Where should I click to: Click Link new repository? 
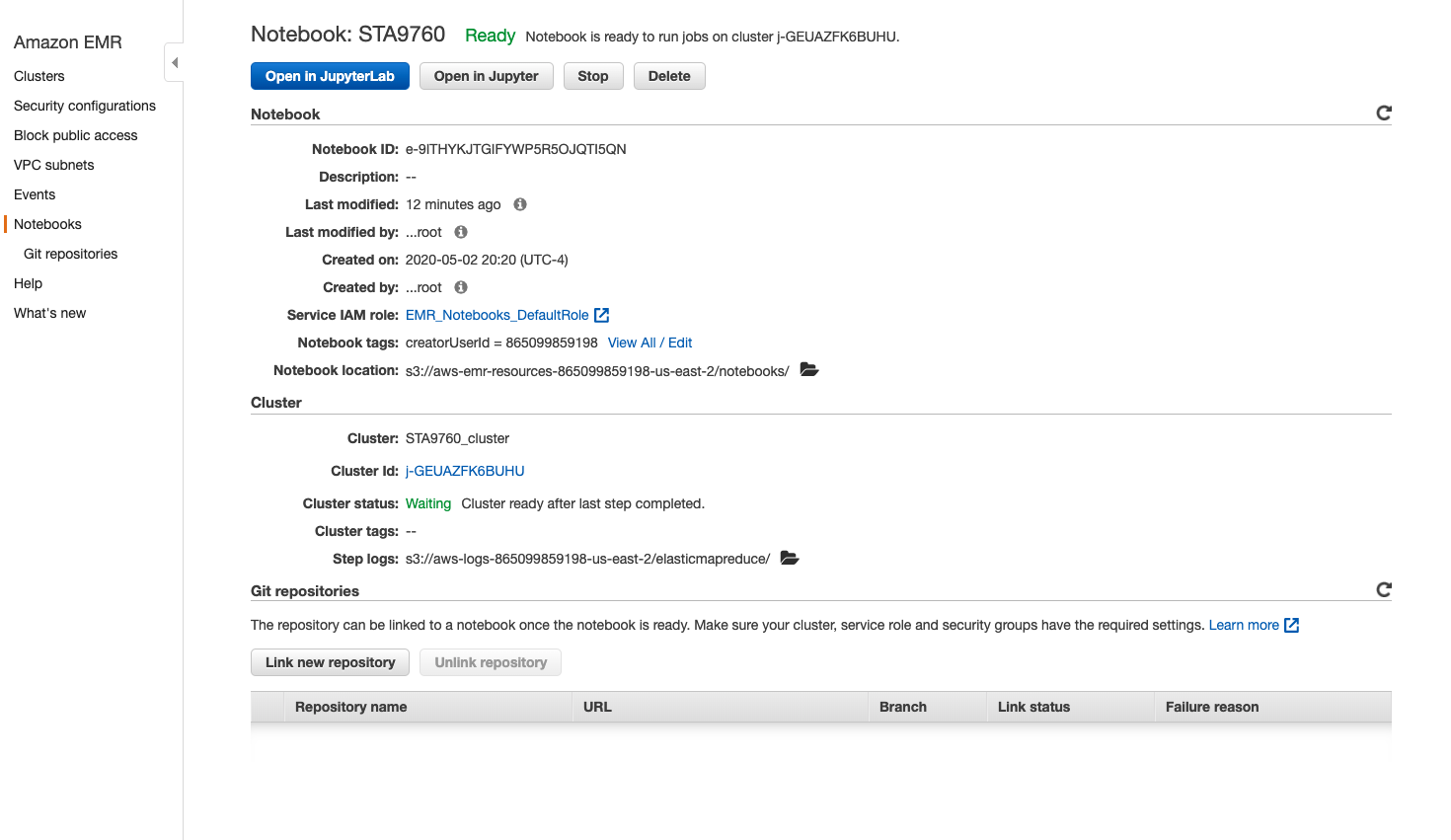pos(330,662)
